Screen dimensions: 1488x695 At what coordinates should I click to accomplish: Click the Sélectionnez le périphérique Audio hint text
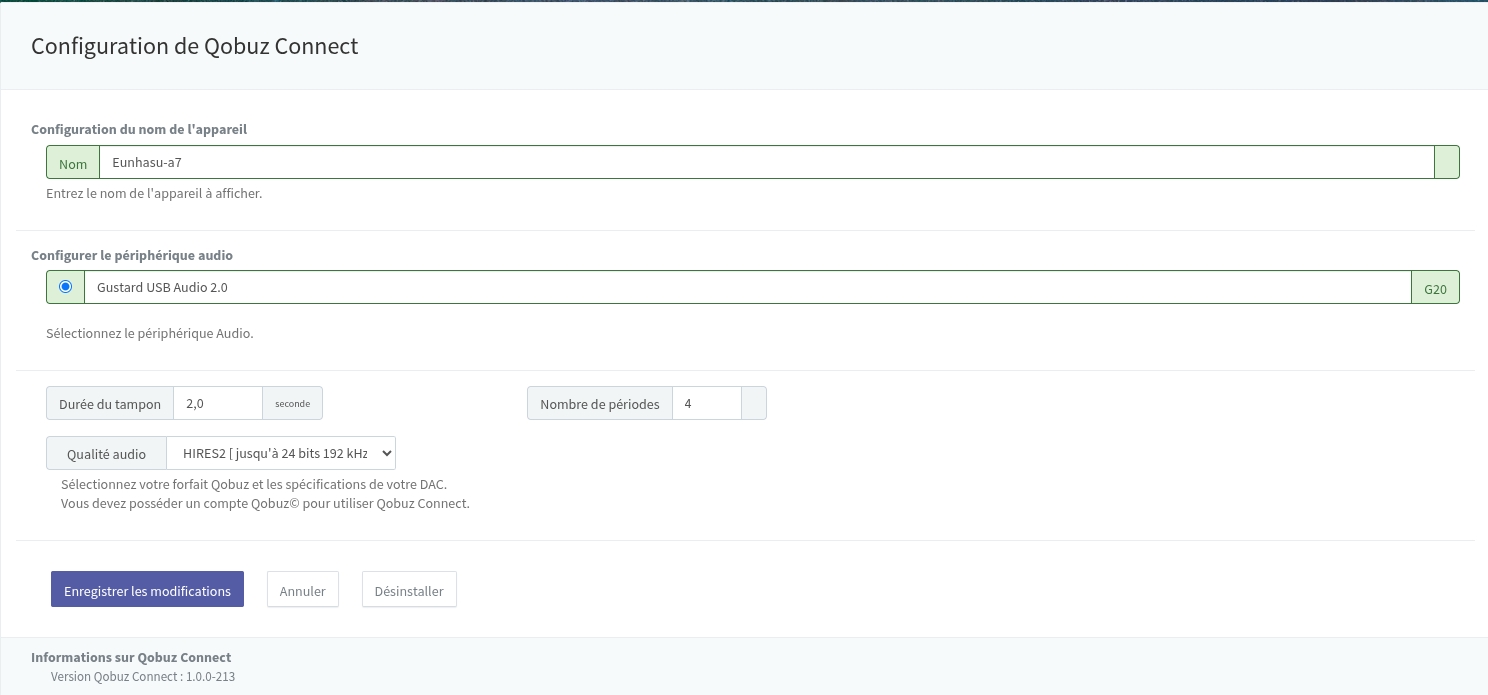point(149,333)
